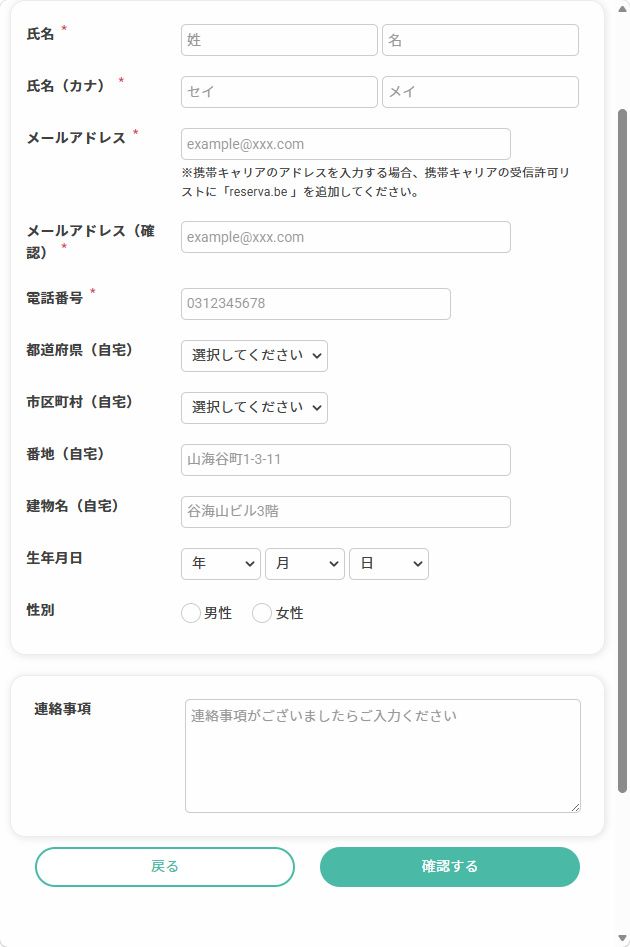Viewport: 630px width, 947px height.
Task: Click the 連絡事項 textarea
Action: click(x=382, y=756)
